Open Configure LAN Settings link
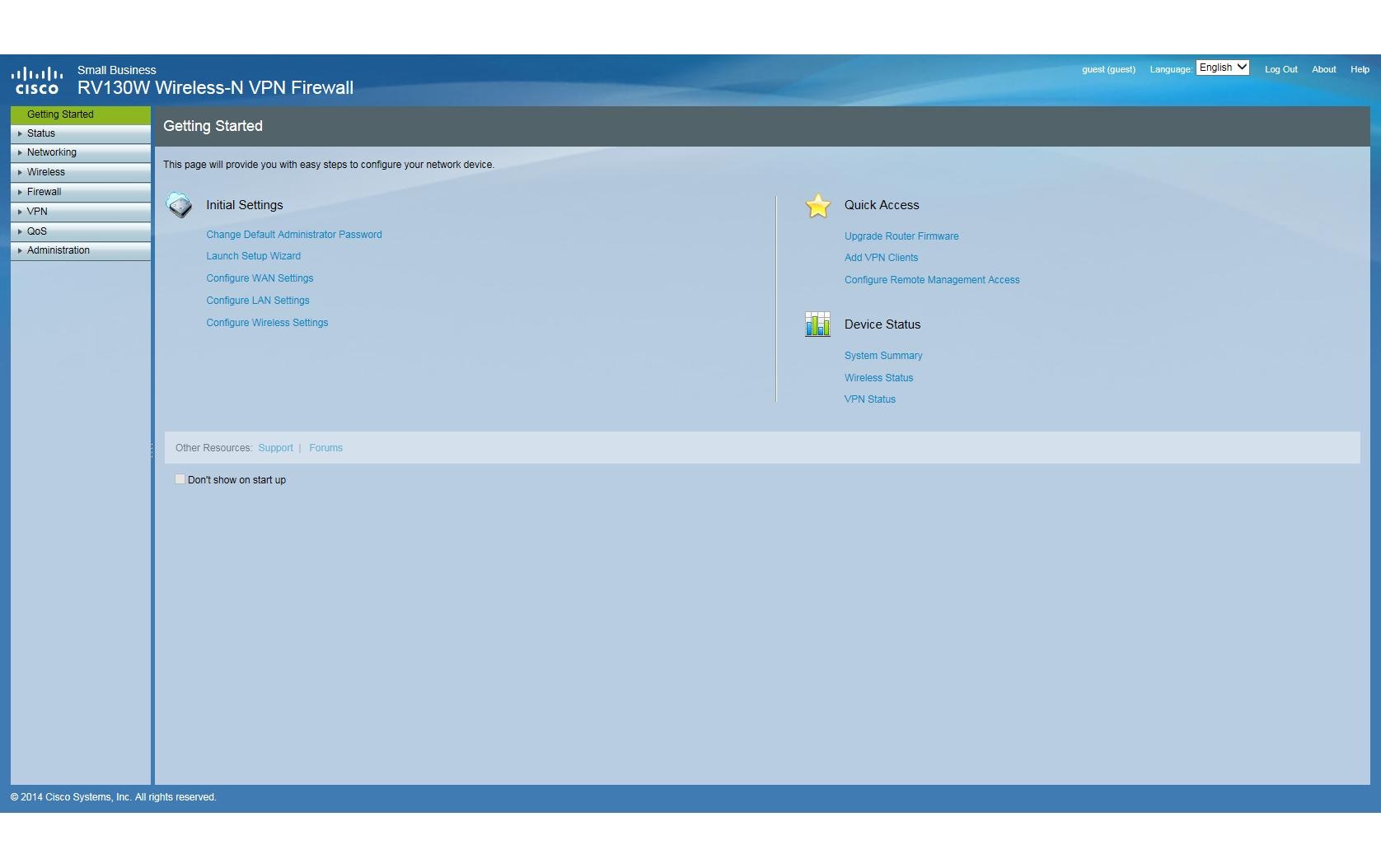 point(258,301)
